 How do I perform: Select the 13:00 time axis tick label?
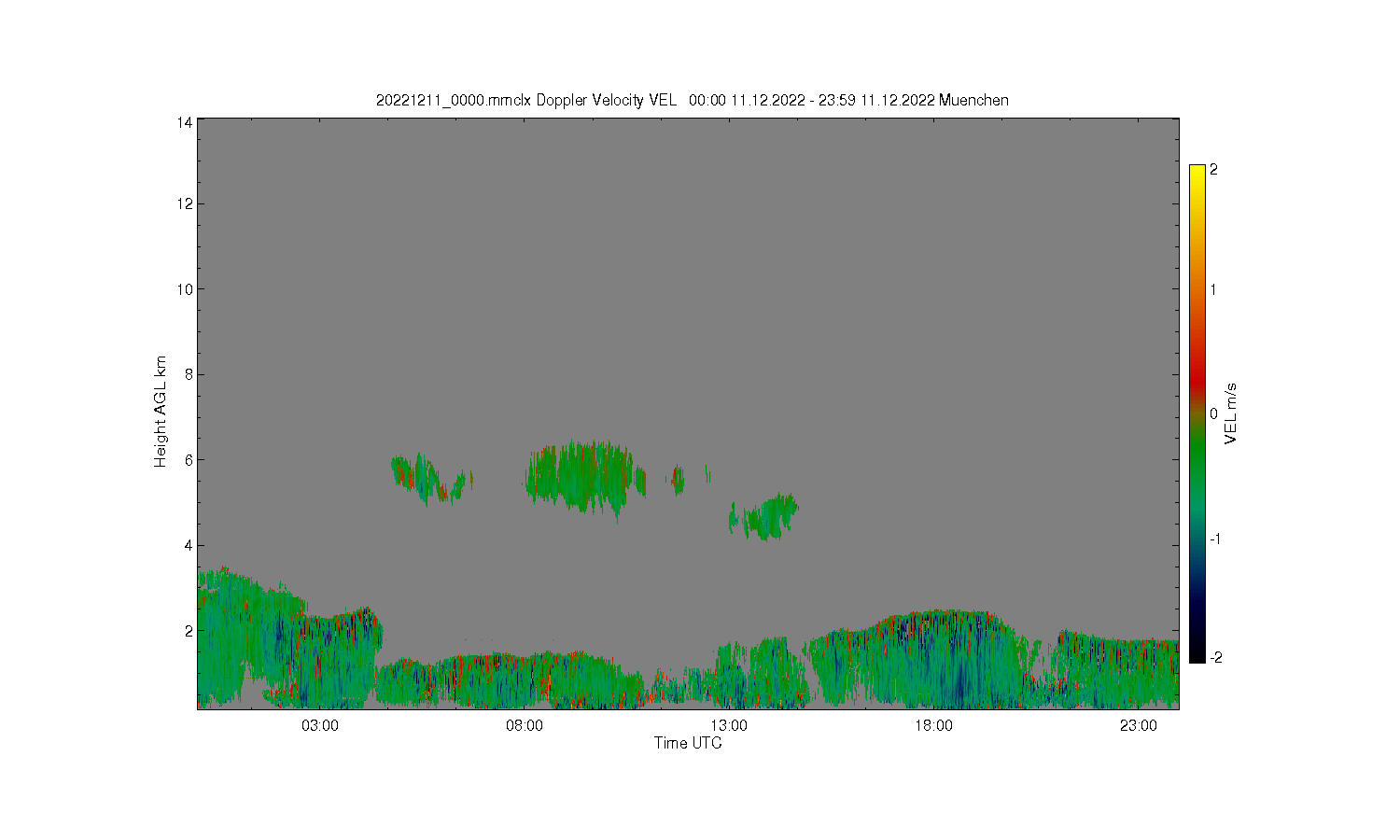(x=729, y=726)
